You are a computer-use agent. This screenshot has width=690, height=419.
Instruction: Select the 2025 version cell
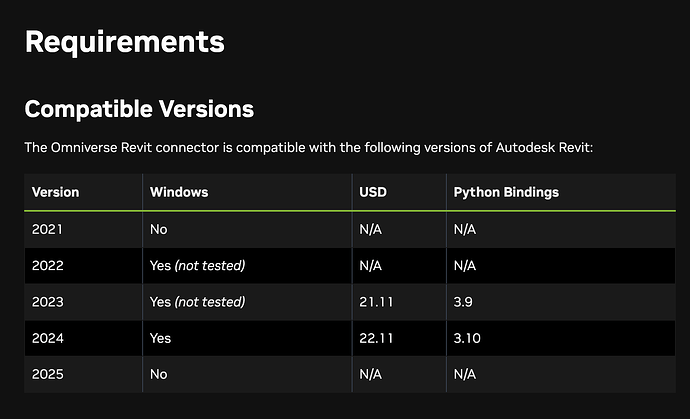(x=47, y=374)
